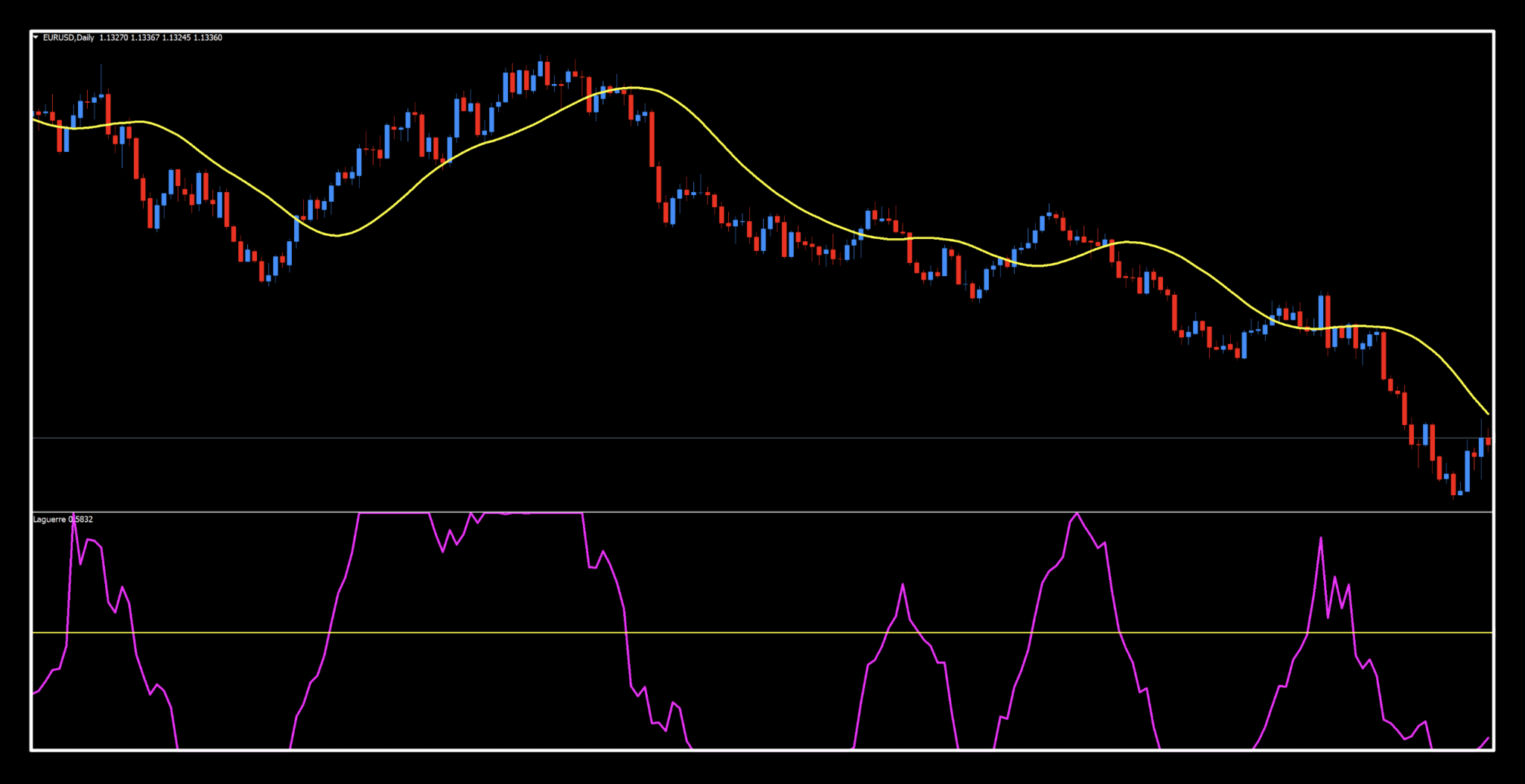The width and height of the screenshot is (1525, 784).
Task: Click the EURUSD,Daily chart label
Action: click(67, 36)
